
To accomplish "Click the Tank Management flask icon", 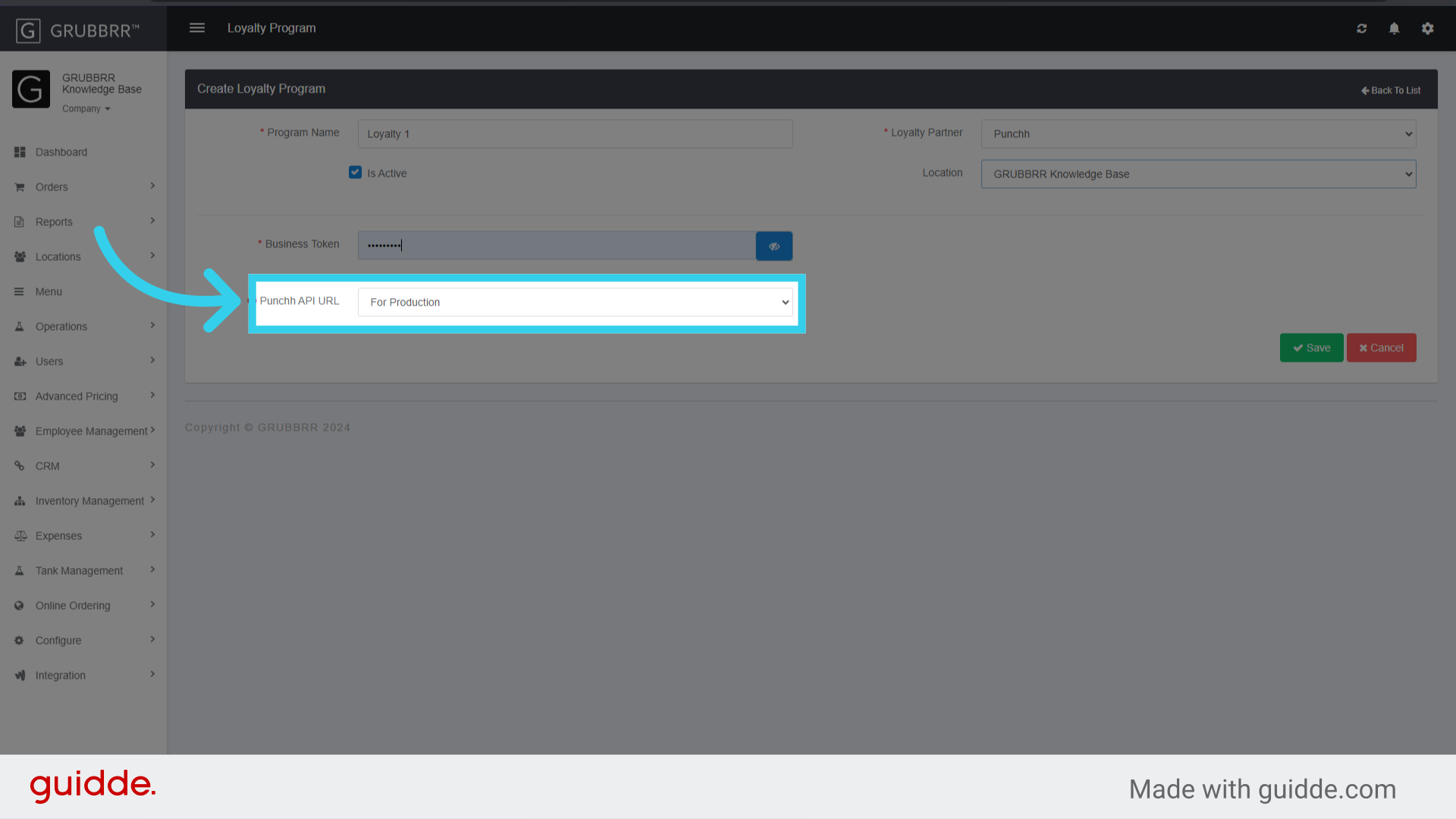I will tap(20, 571).
